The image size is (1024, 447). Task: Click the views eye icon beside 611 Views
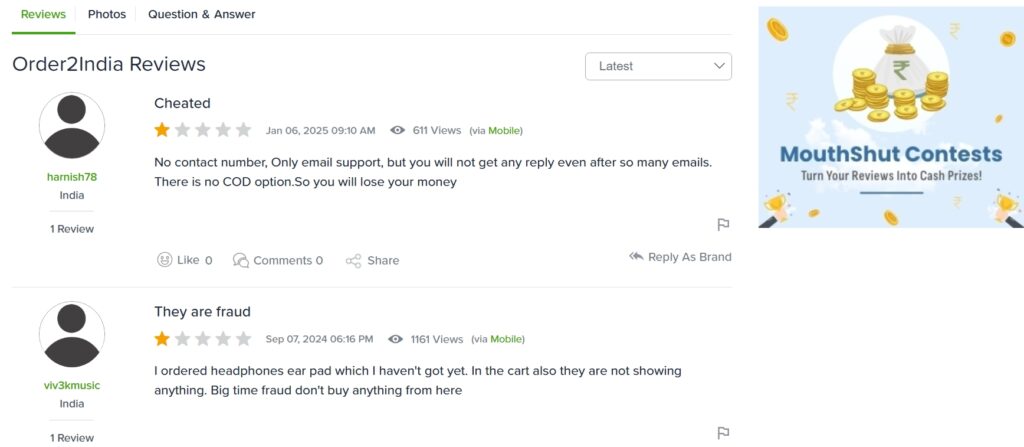397,130
